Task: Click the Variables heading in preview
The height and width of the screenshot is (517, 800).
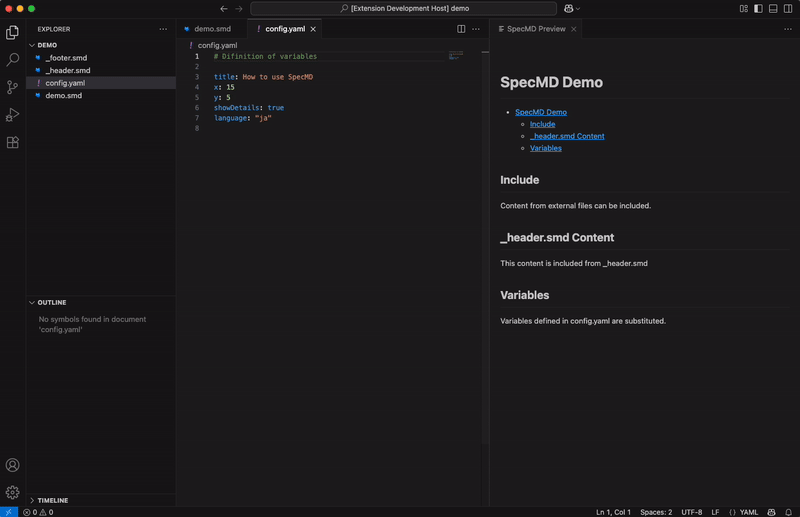Action: 524,295
